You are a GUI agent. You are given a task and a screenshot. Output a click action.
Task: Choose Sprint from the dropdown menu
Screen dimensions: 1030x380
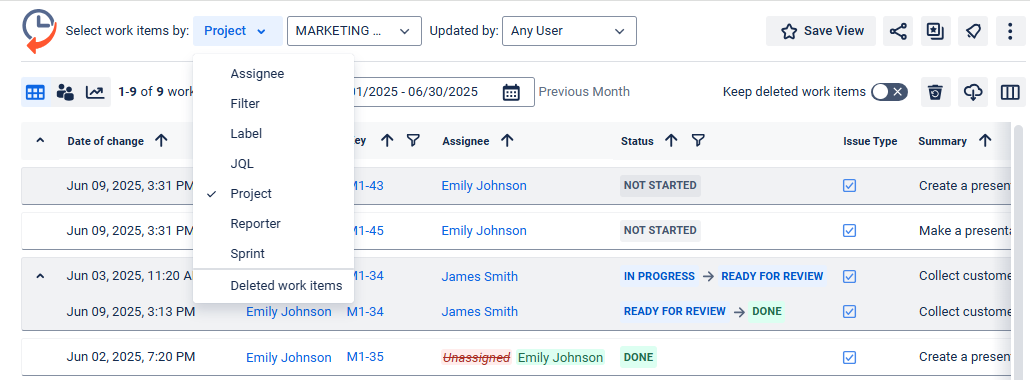coord(274,253)
